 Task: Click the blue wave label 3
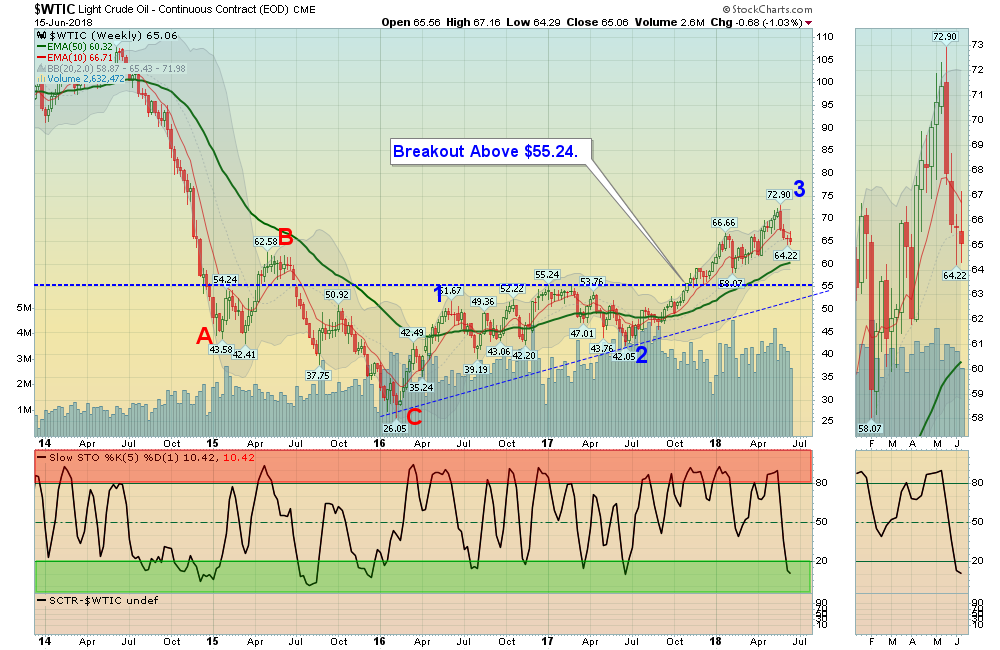(x=799, y=189)
